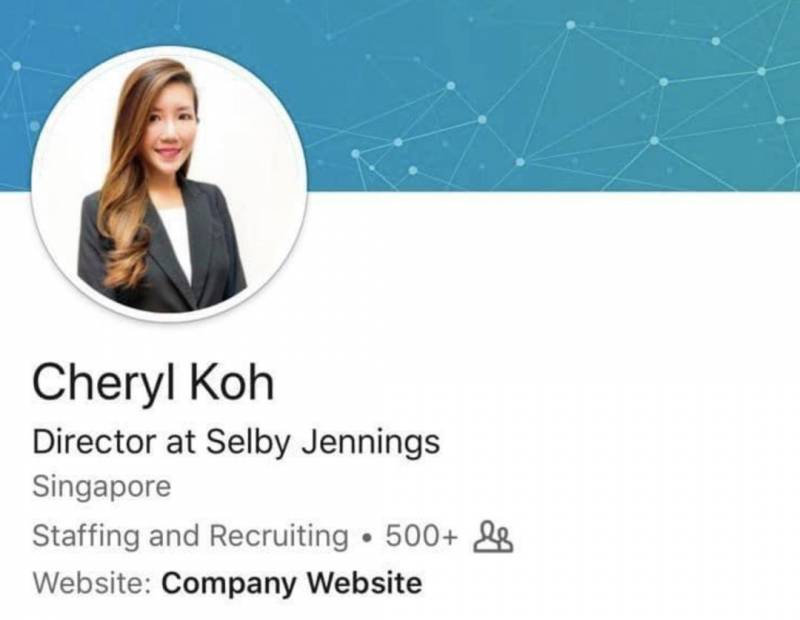Click the first name Cheryl
This screenshot has height=620, width=800.
pyautogui.click(x=104, y=384)
